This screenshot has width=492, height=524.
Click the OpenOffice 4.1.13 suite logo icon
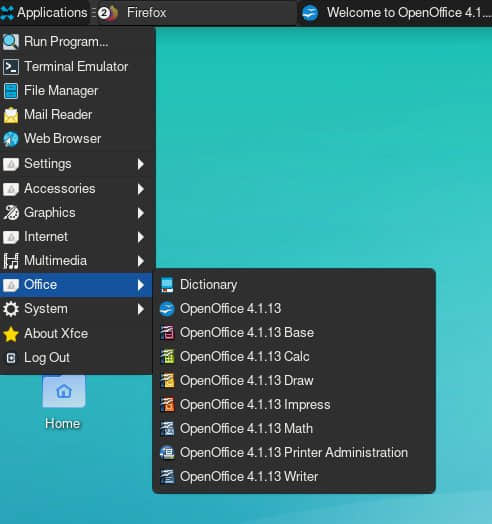click(167, 309)
